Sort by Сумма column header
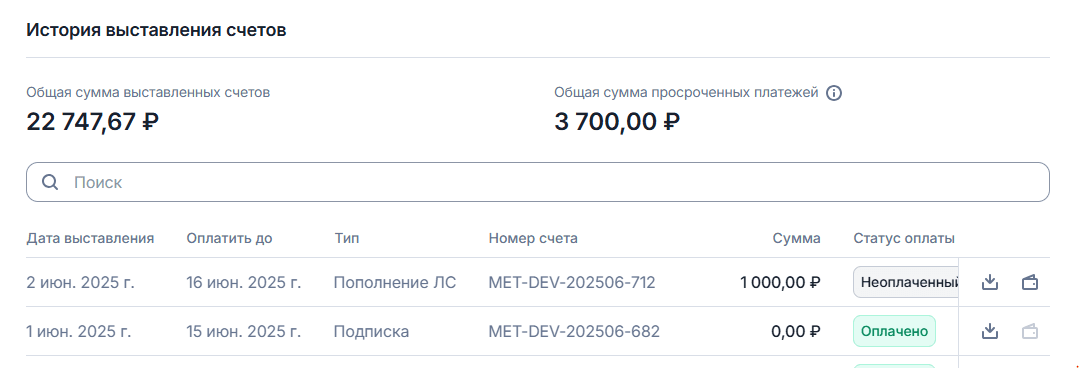The image size is (1079, 368). point(796,239)
